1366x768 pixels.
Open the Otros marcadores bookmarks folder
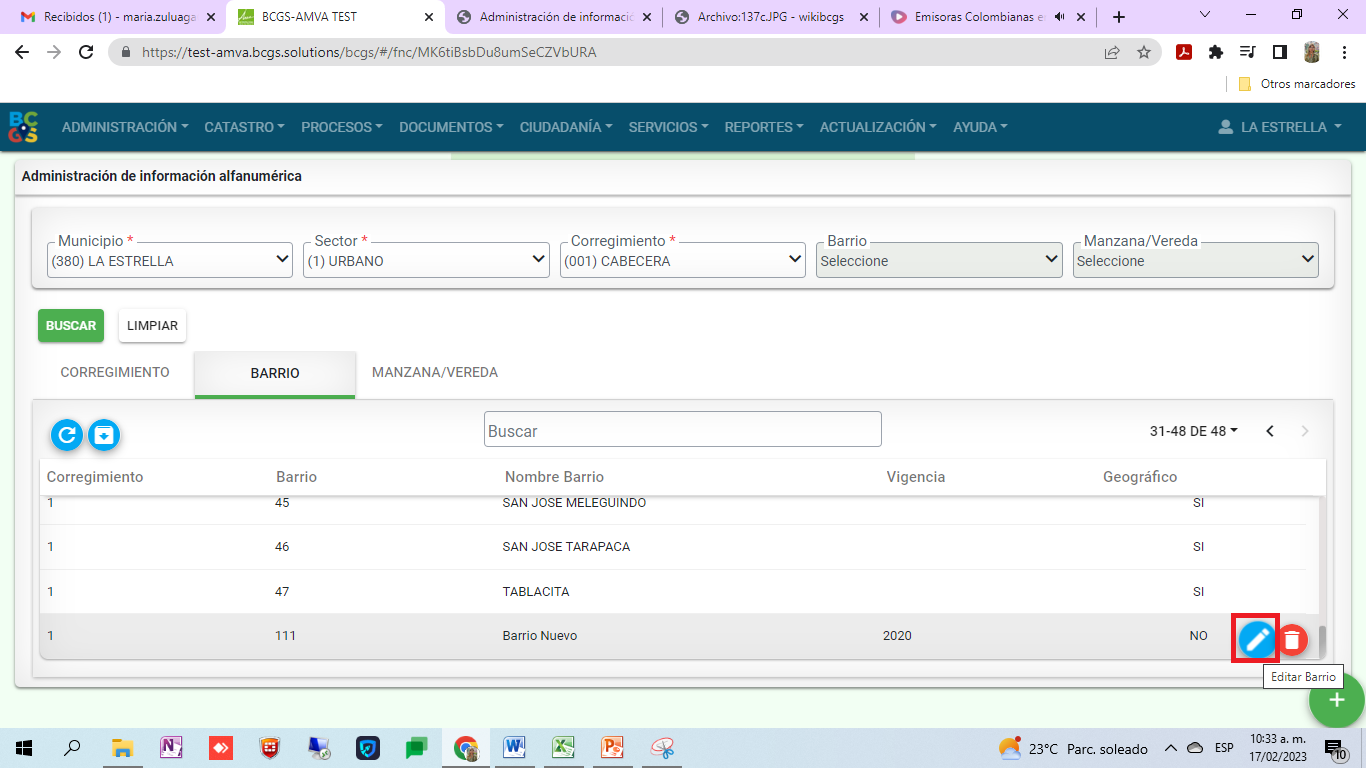click(1297, 84)
